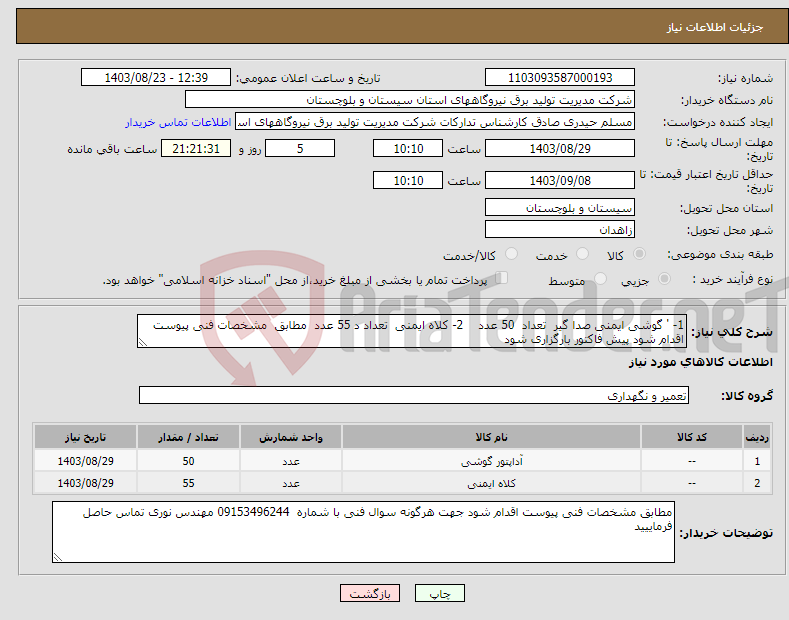Click the need date in the کلاه ایمنی row

click(86, 483)
